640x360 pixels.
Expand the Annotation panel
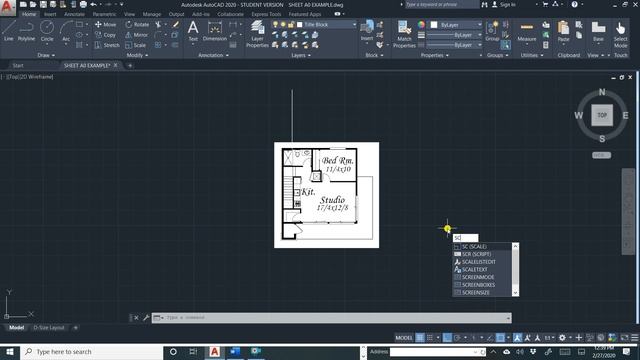(x=213, y=55)
